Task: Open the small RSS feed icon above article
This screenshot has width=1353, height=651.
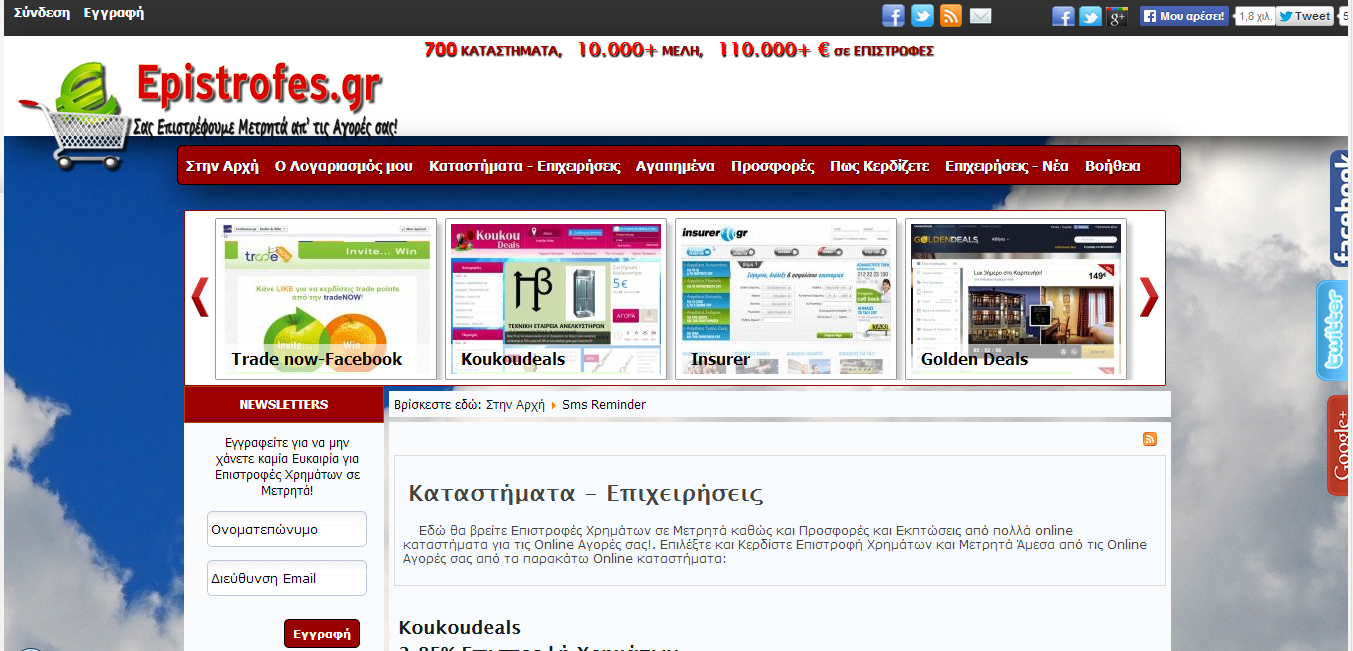Action: (x=1150, y=439)
